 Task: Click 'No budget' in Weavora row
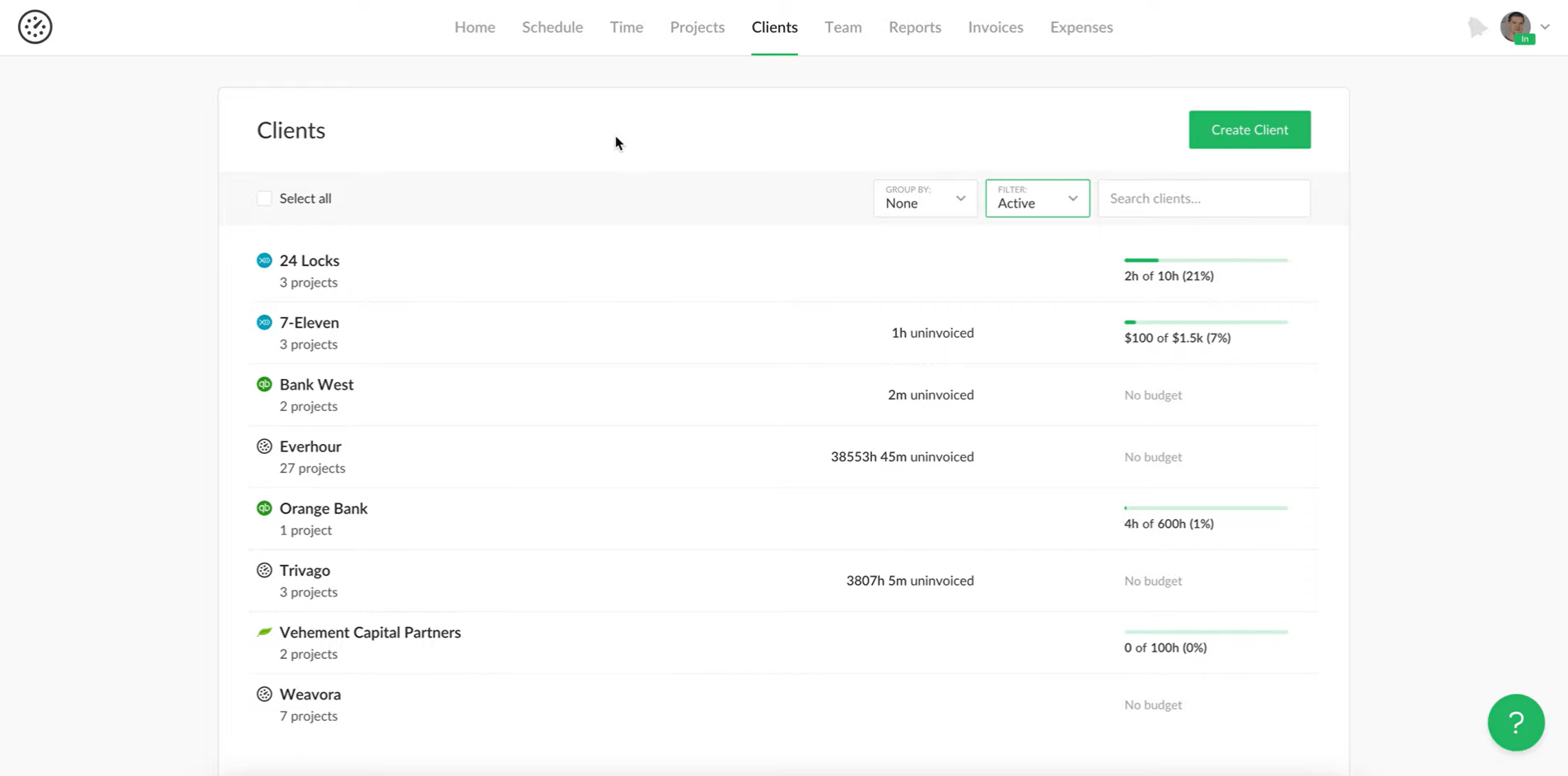(x=1153, y=705)
